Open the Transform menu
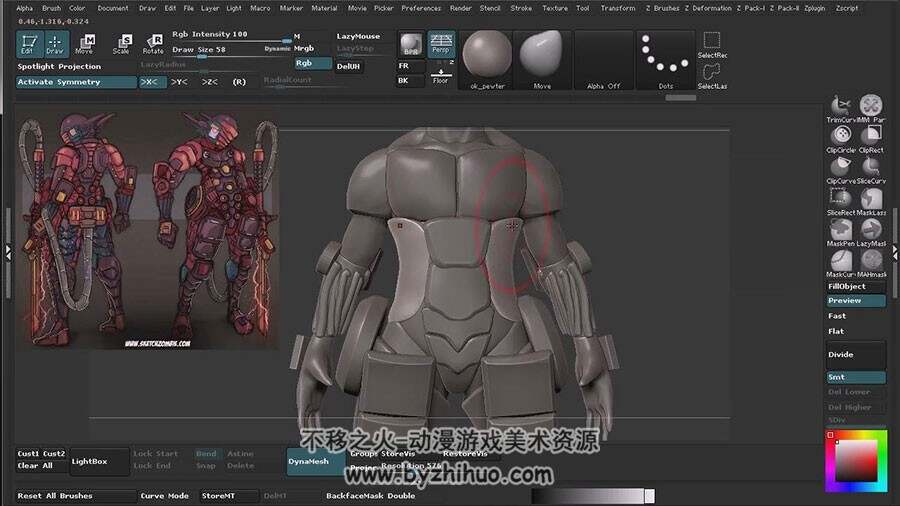The width and height of the screenshot is (900, 506). point(618,8)
